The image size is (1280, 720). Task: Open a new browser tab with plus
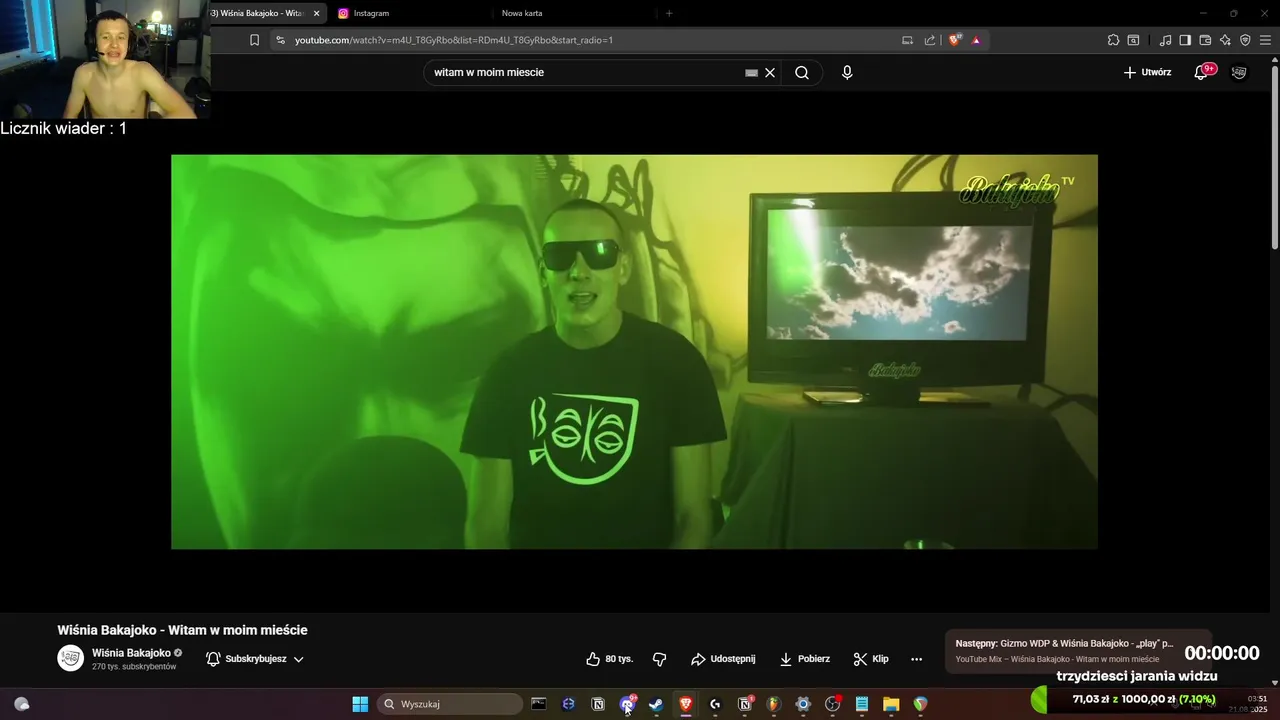(669, 13)
